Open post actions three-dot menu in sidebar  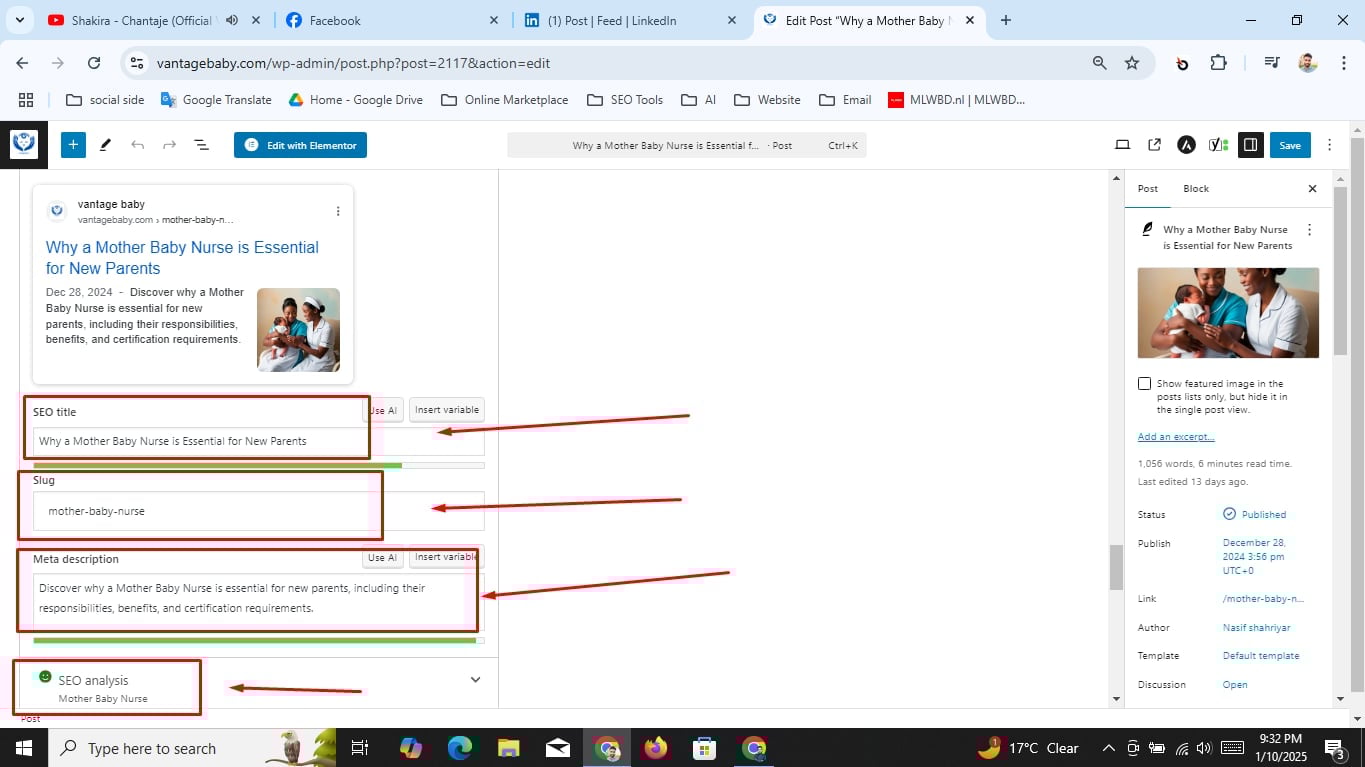1309,230
